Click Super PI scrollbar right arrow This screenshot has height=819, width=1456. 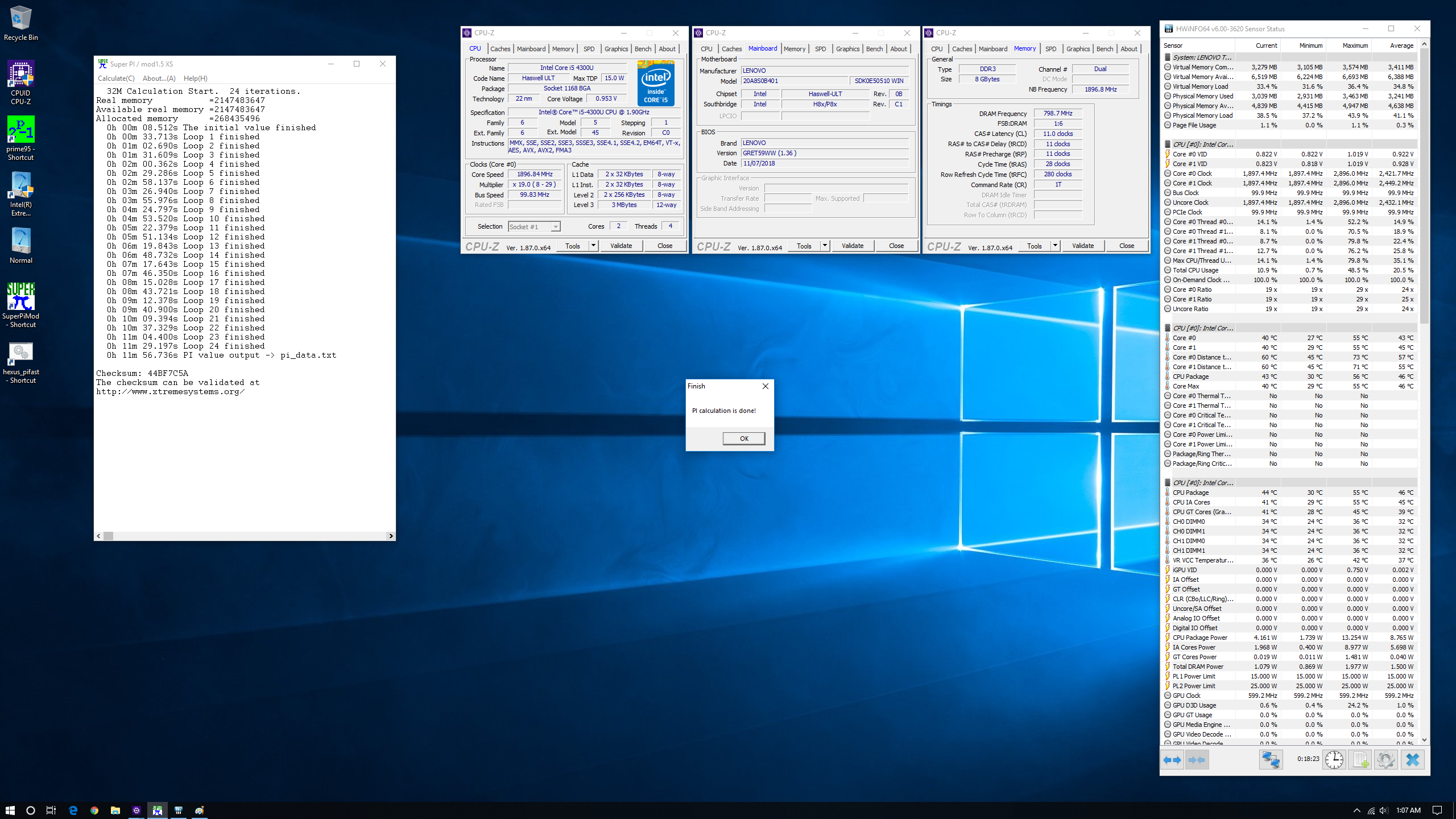(x=390, y=536)
